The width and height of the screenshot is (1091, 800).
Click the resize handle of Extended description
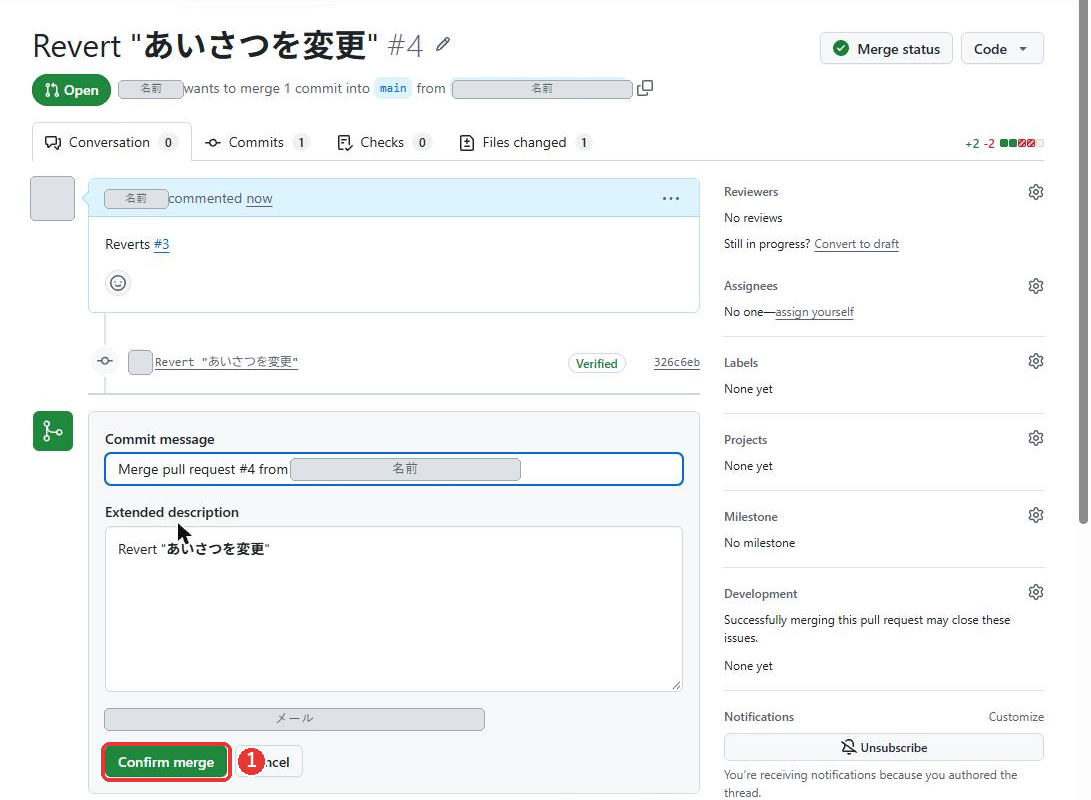tap(676, 685)
